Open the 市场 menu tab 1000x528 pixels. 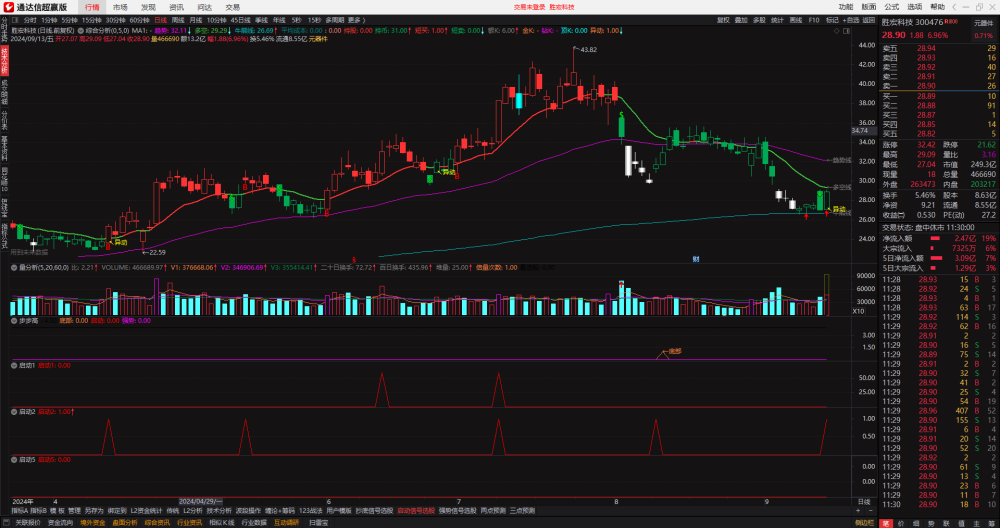point(120,7)
